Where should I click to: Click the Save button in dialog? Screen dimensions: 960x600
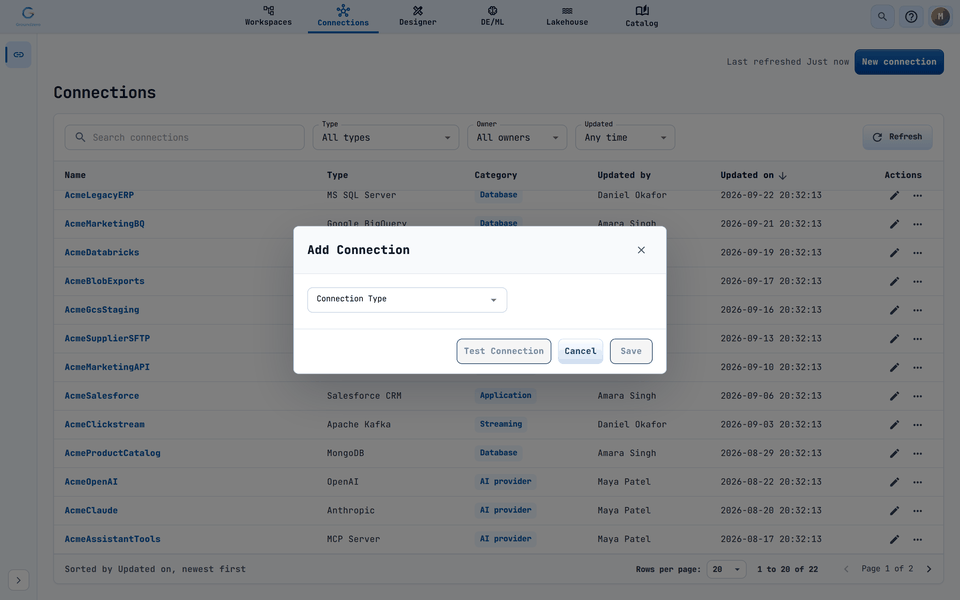(631, 351)
